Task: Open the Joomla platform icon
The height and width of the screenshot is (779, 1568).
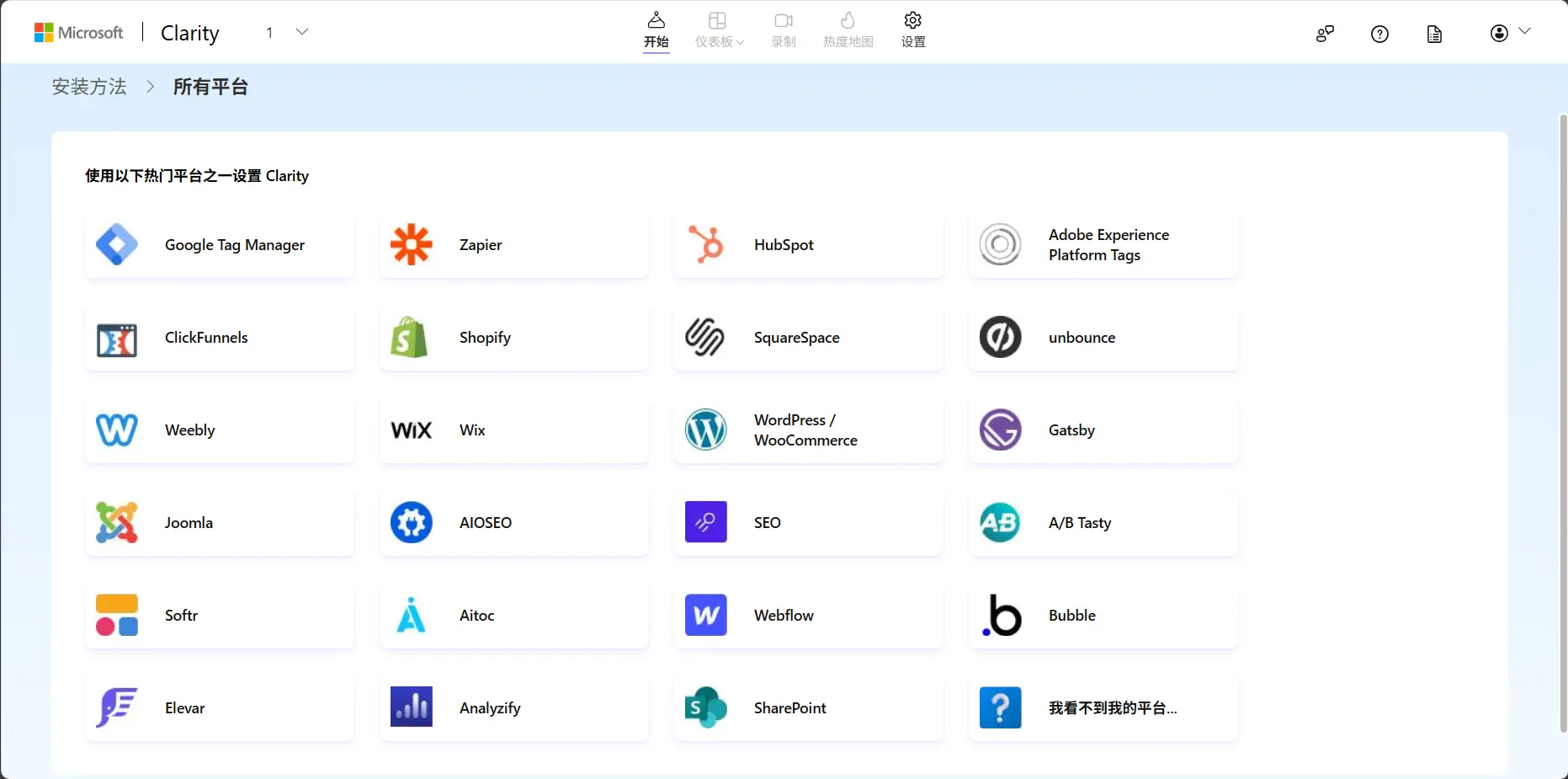Action: (x=117, y=523)
